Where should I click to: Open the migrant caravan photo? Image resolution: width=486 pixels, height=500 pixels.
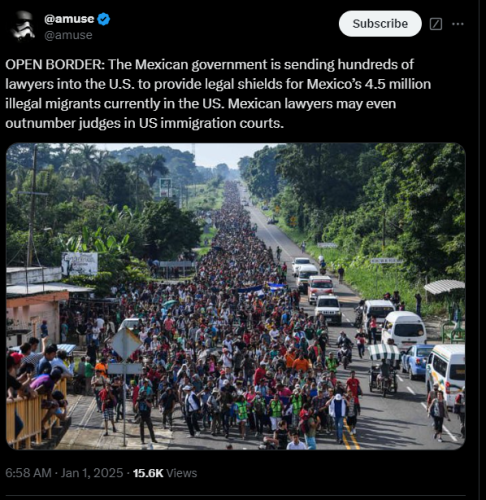[x=236, y=296]
